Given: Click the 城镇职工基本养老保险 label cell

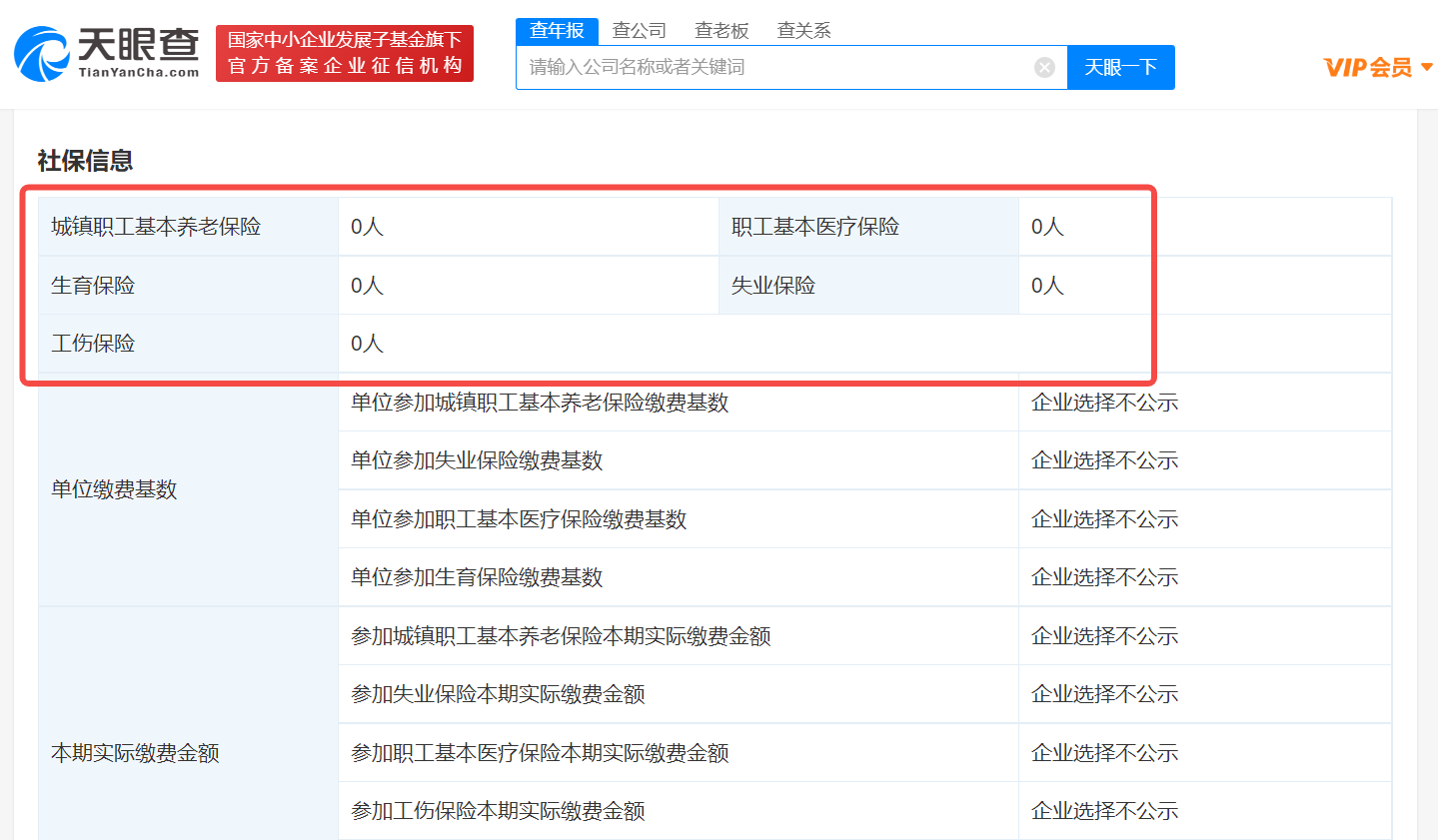Looking at the screenshot, I should (156, 227).
